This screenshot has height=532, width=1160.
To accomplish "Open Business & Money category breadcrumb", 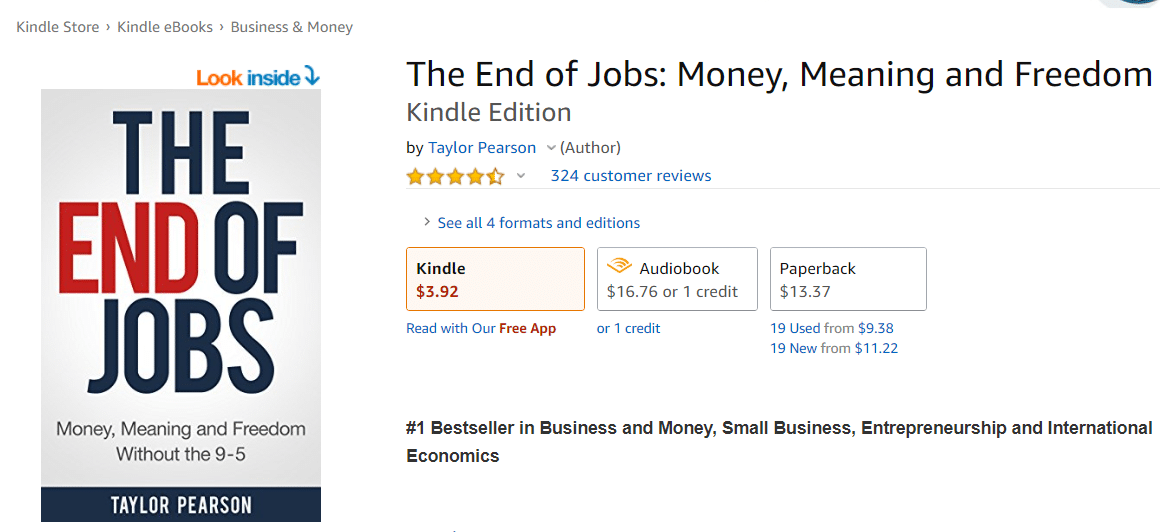I will click(292, 27).
